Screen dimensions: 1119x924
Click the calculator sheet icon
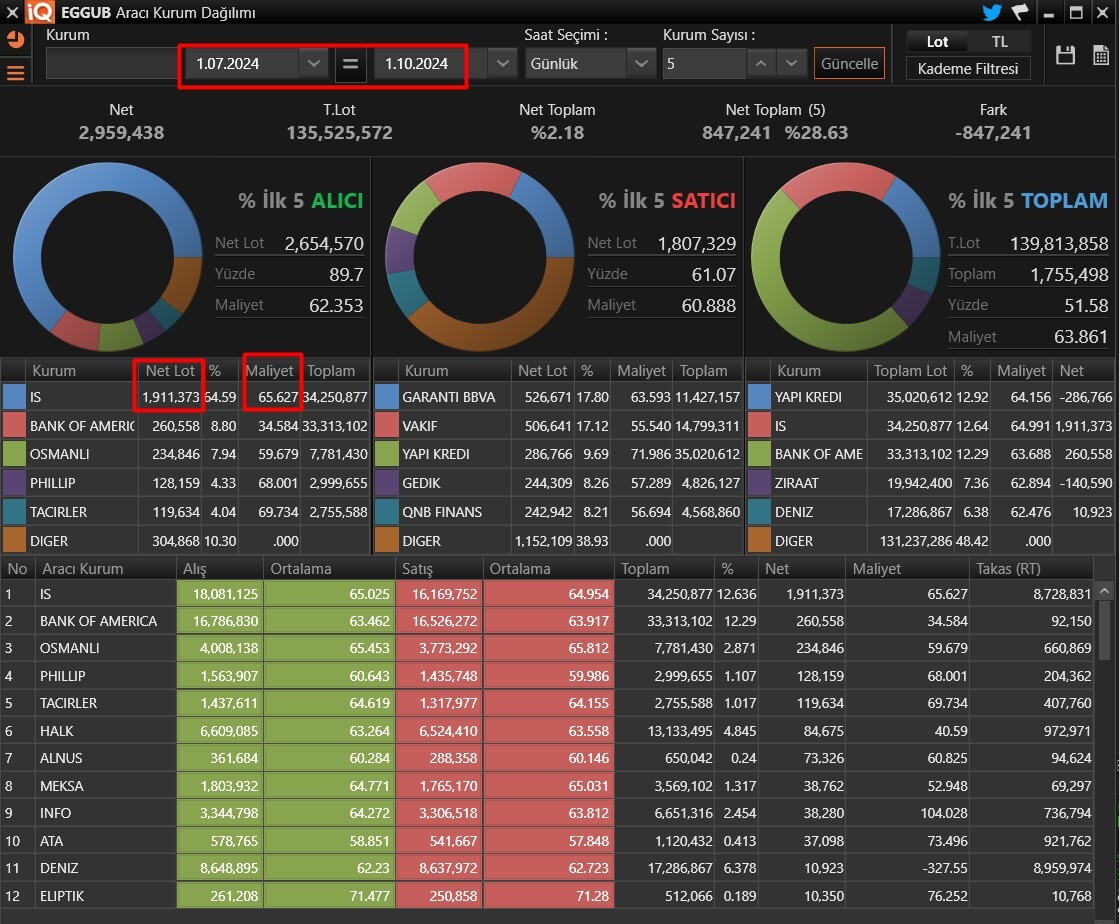coord(1100,55)
